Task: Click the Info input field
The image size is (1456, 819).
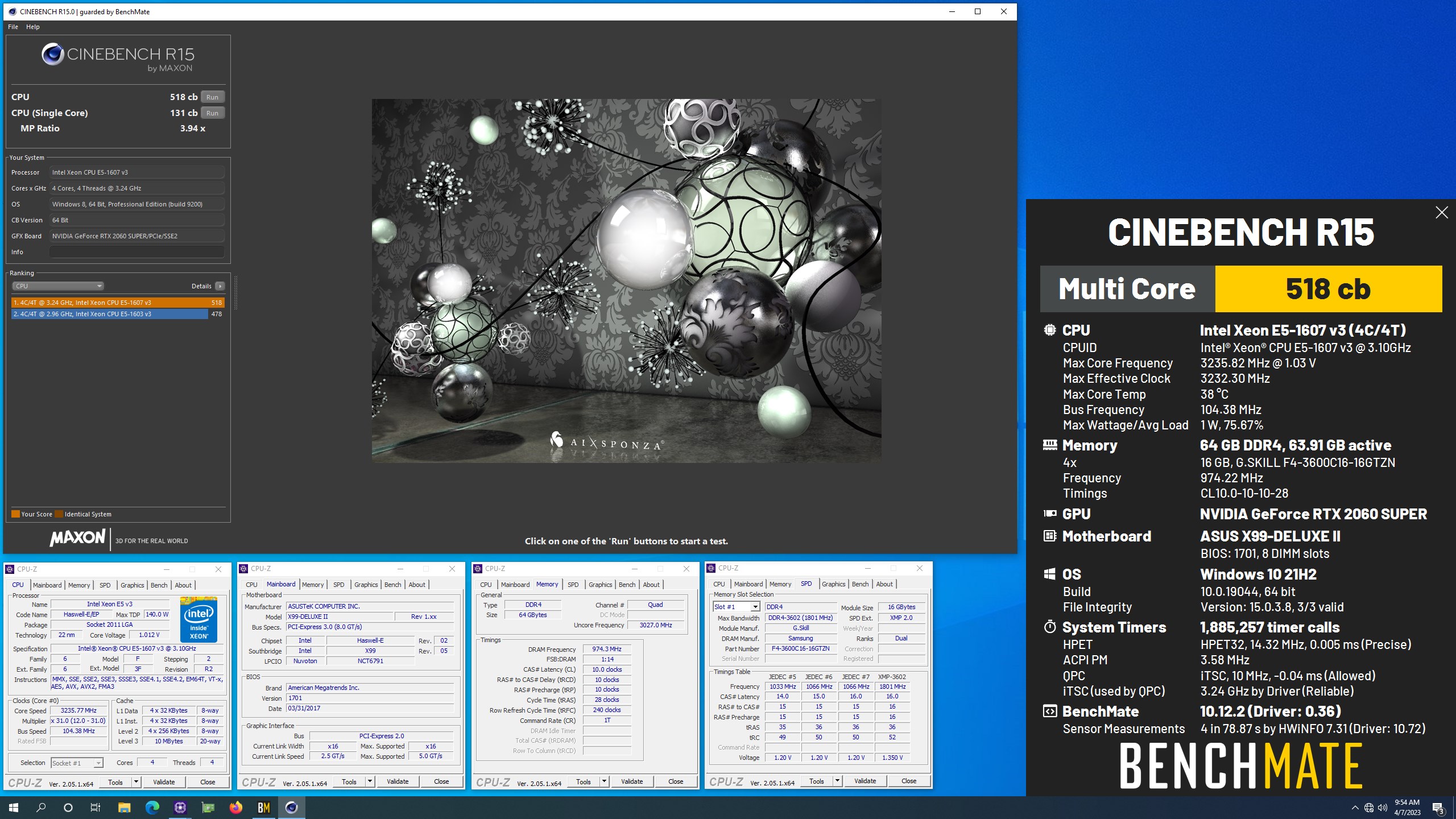Action: tap(136, 252)
